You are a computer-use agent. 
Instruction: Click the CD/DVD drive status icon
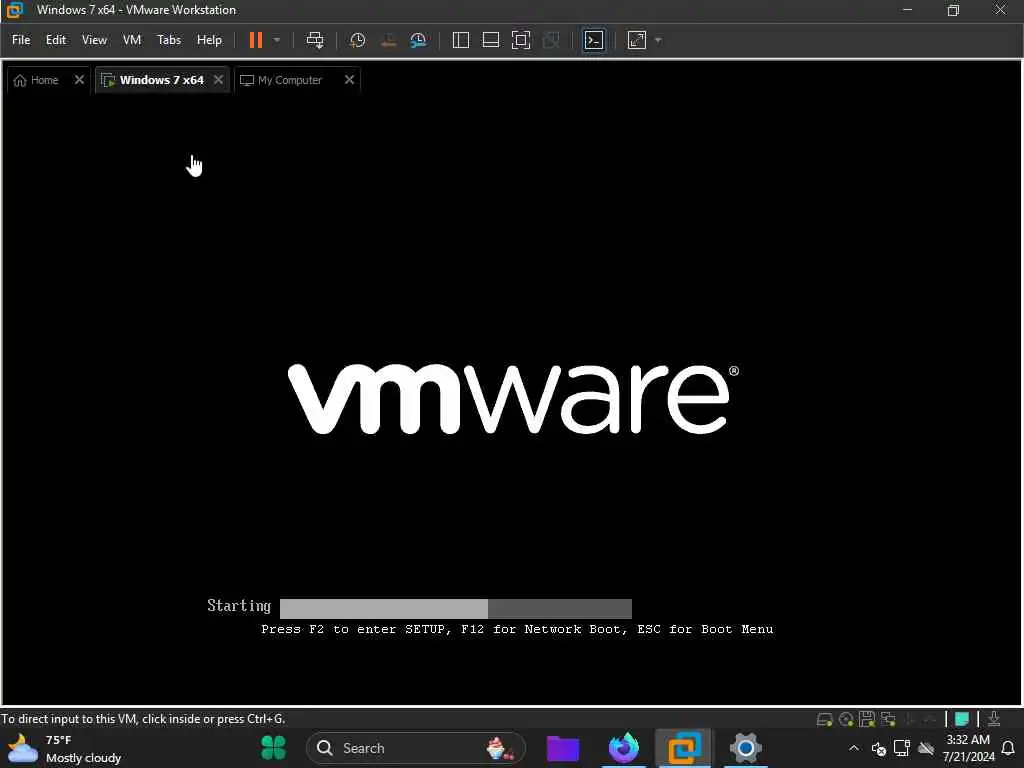(x=846, y=720)
